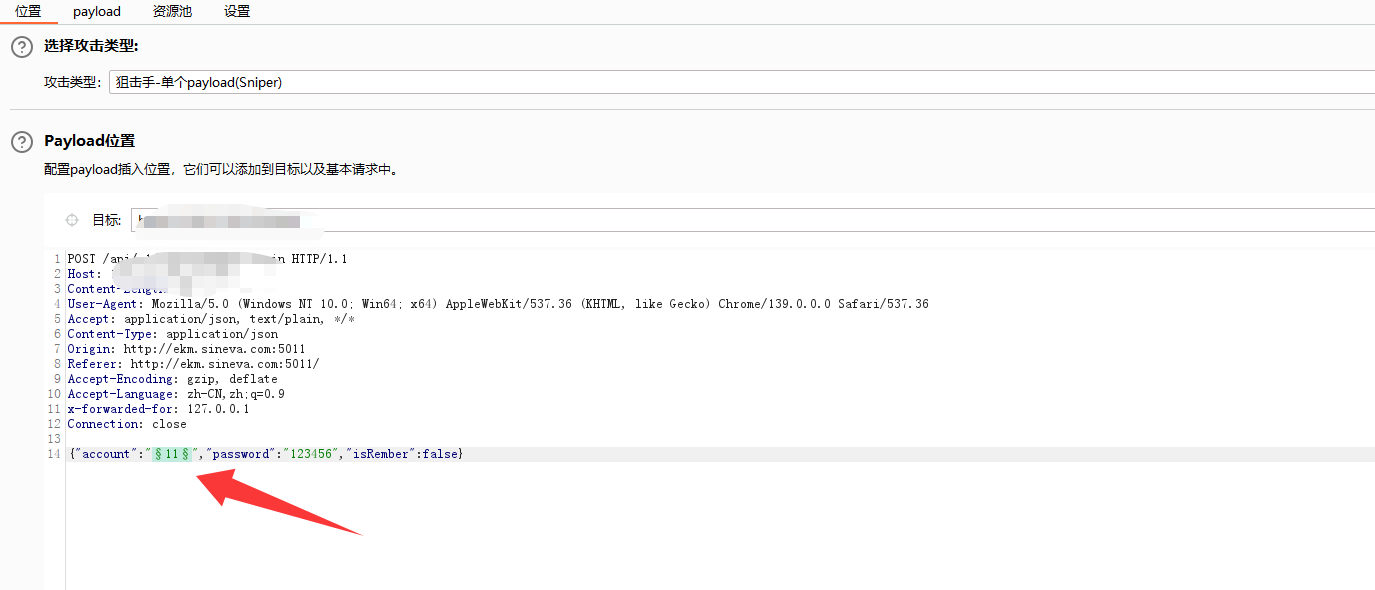Click the password value "123456" in body
The height and width of the screenshot is (590, 1375).
307,454
